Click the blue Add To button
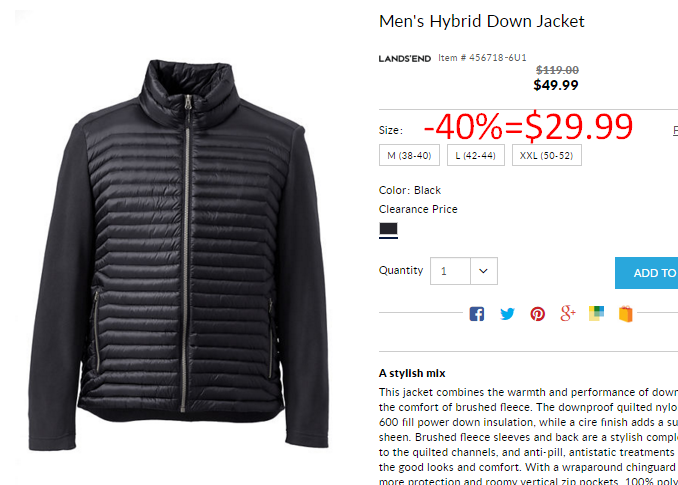678x485 pixels. 646,273
